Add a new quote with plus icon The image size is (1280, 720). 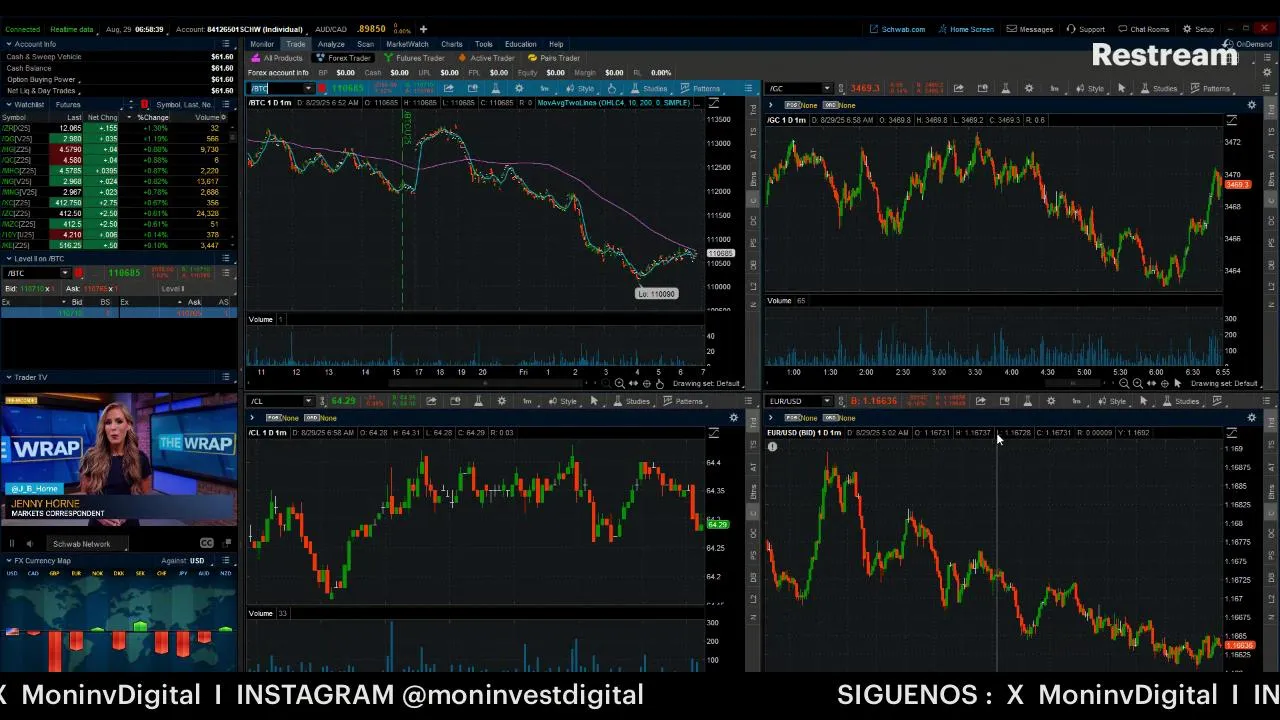tap(423, 29)
